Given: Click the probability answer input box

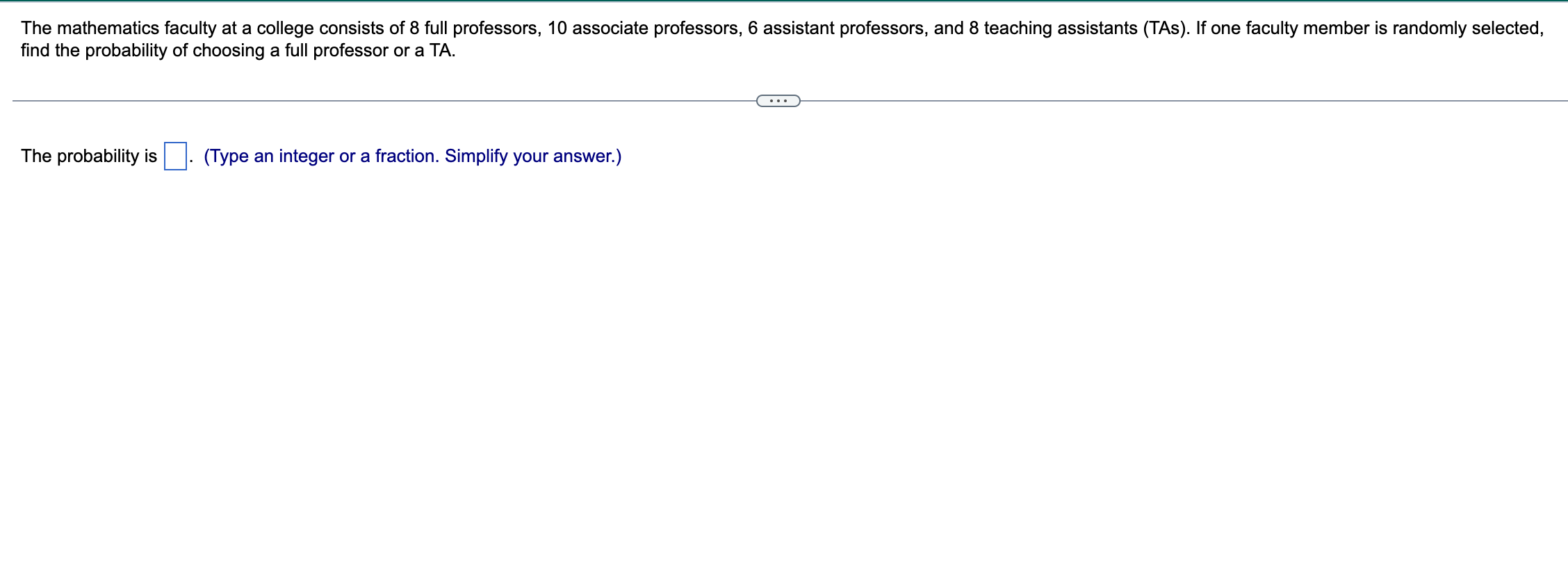Looking at the screenshot, I should tap(175, 156).
